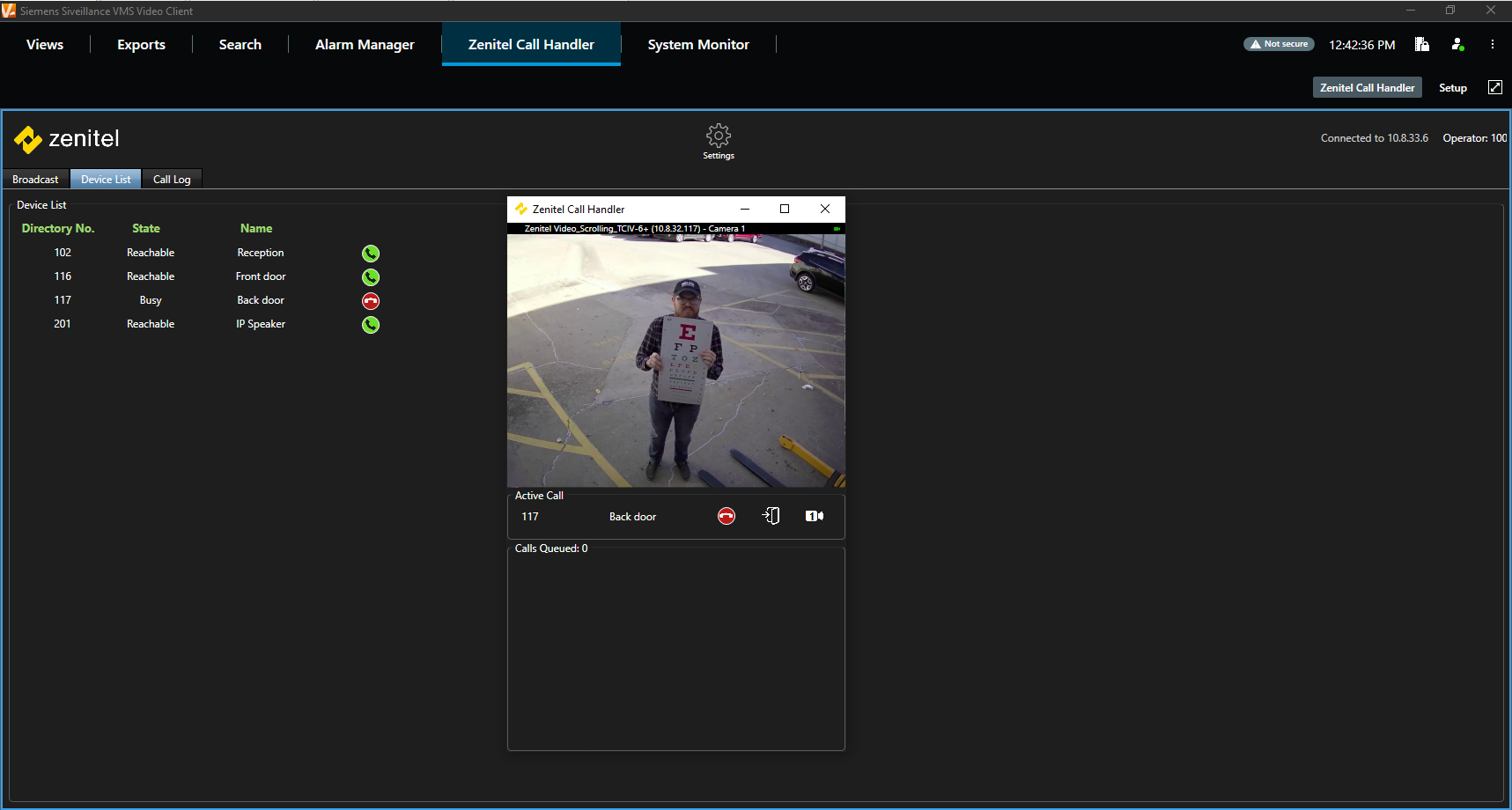The image size is (1512, 810).
Task: End the active call with red hang-up icon
Action: 726,517
